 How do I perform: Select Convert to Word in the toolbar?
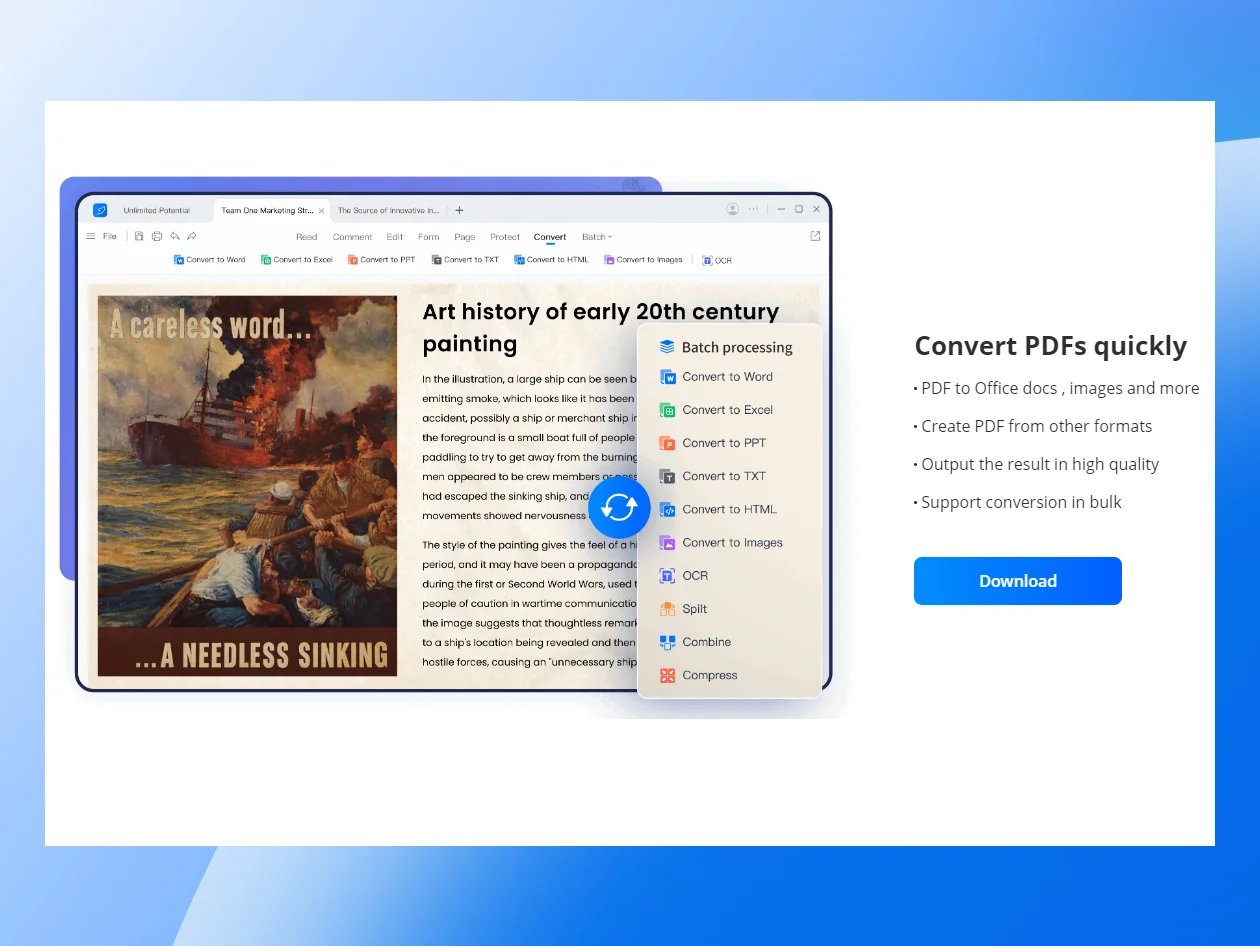coord(209,259)
